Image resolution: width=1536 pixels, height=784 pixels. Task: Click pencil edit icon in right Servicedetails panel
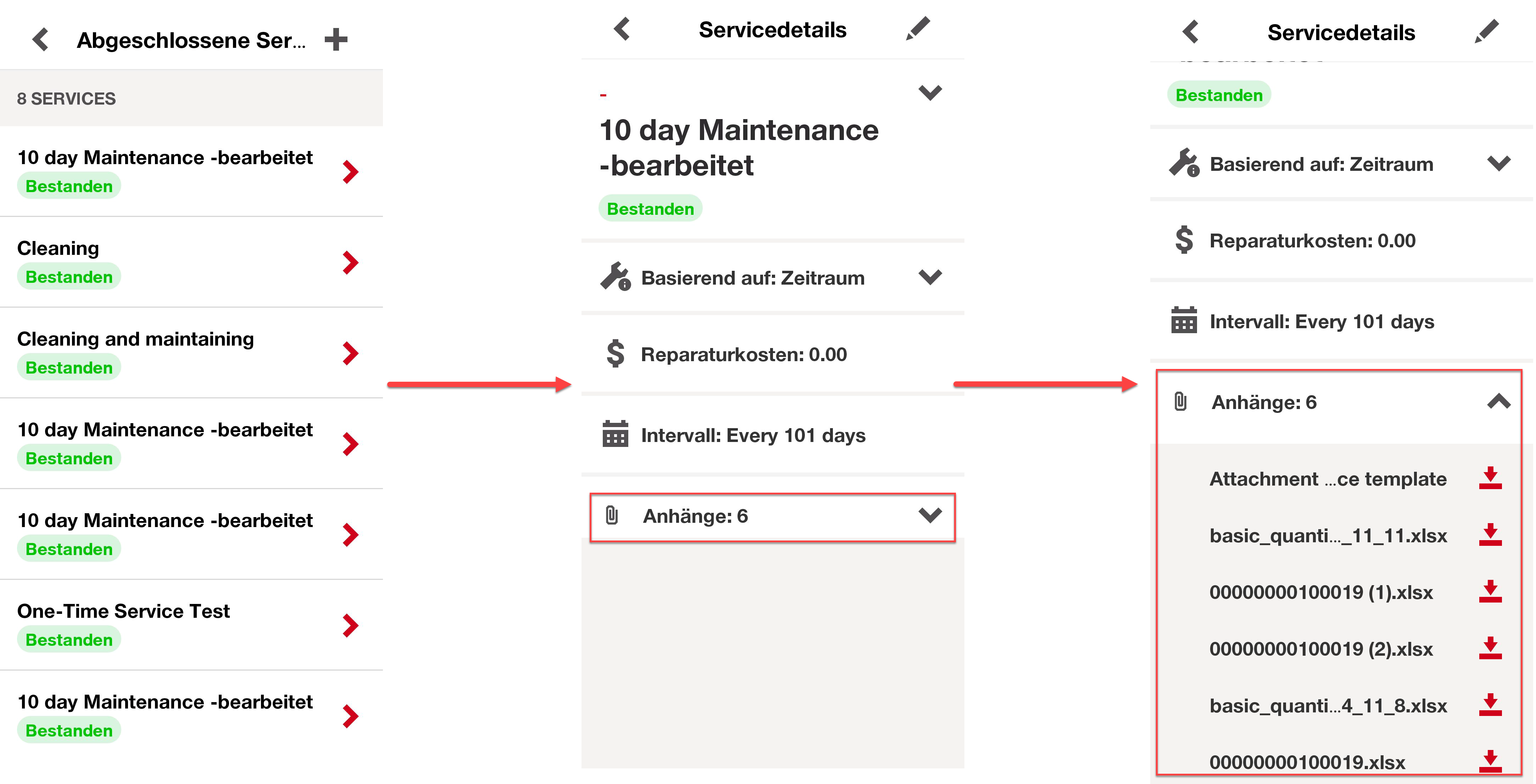pos(1486,32)
